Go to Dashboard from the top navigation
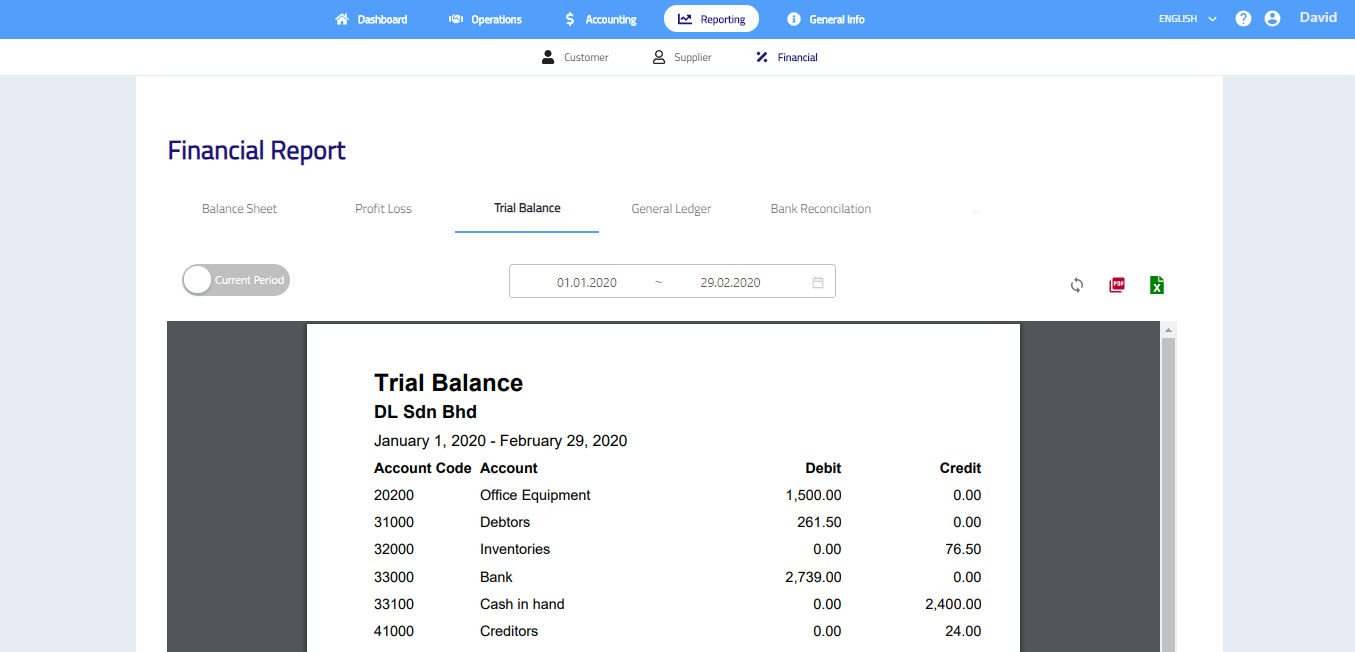The width and height of the screenshot is (1355, 652). [x=371, y=19]
